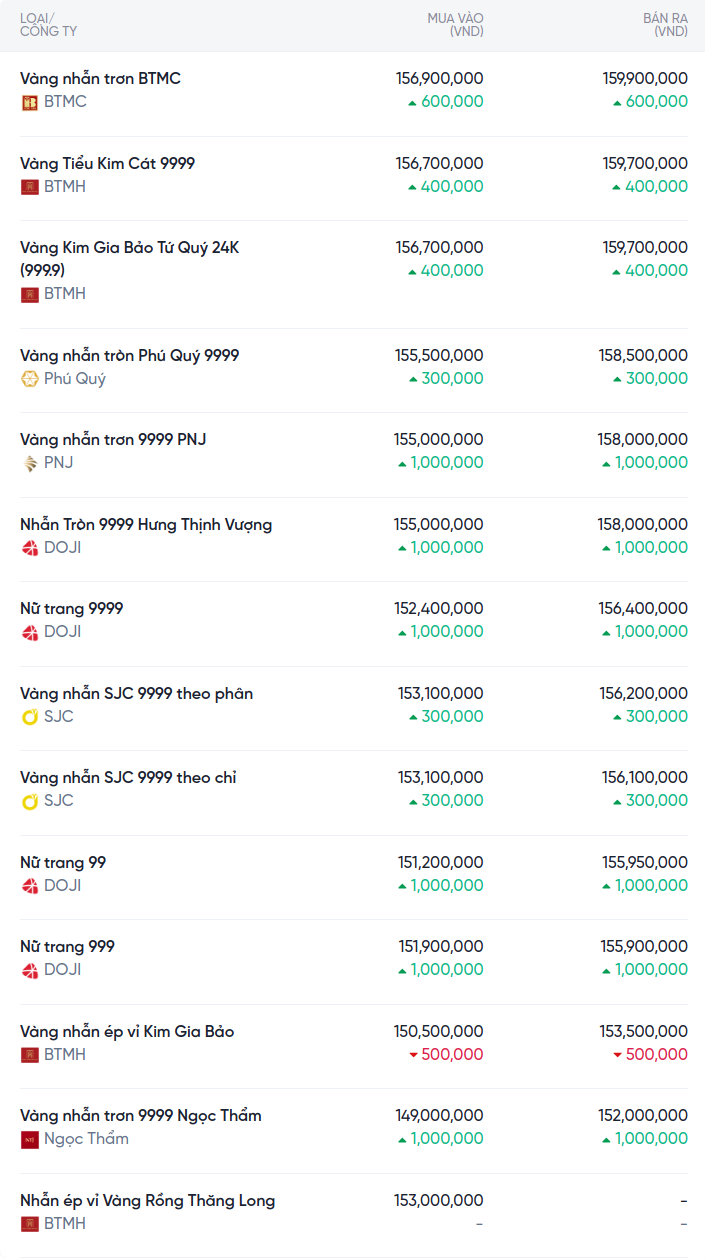Click the Ngọc Thẩm company logo icon

(x=30, y=1139)
